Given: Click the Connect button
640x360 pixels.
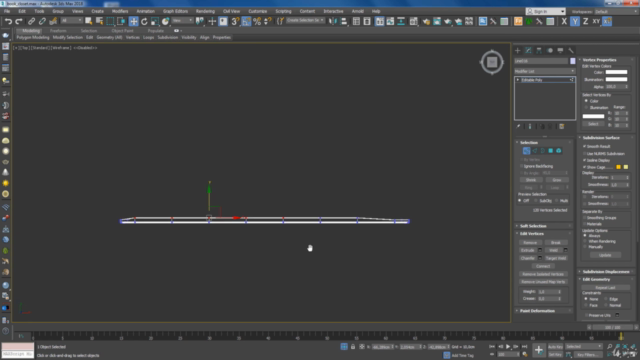Looking at the screenshot, I should click(543, 266).
